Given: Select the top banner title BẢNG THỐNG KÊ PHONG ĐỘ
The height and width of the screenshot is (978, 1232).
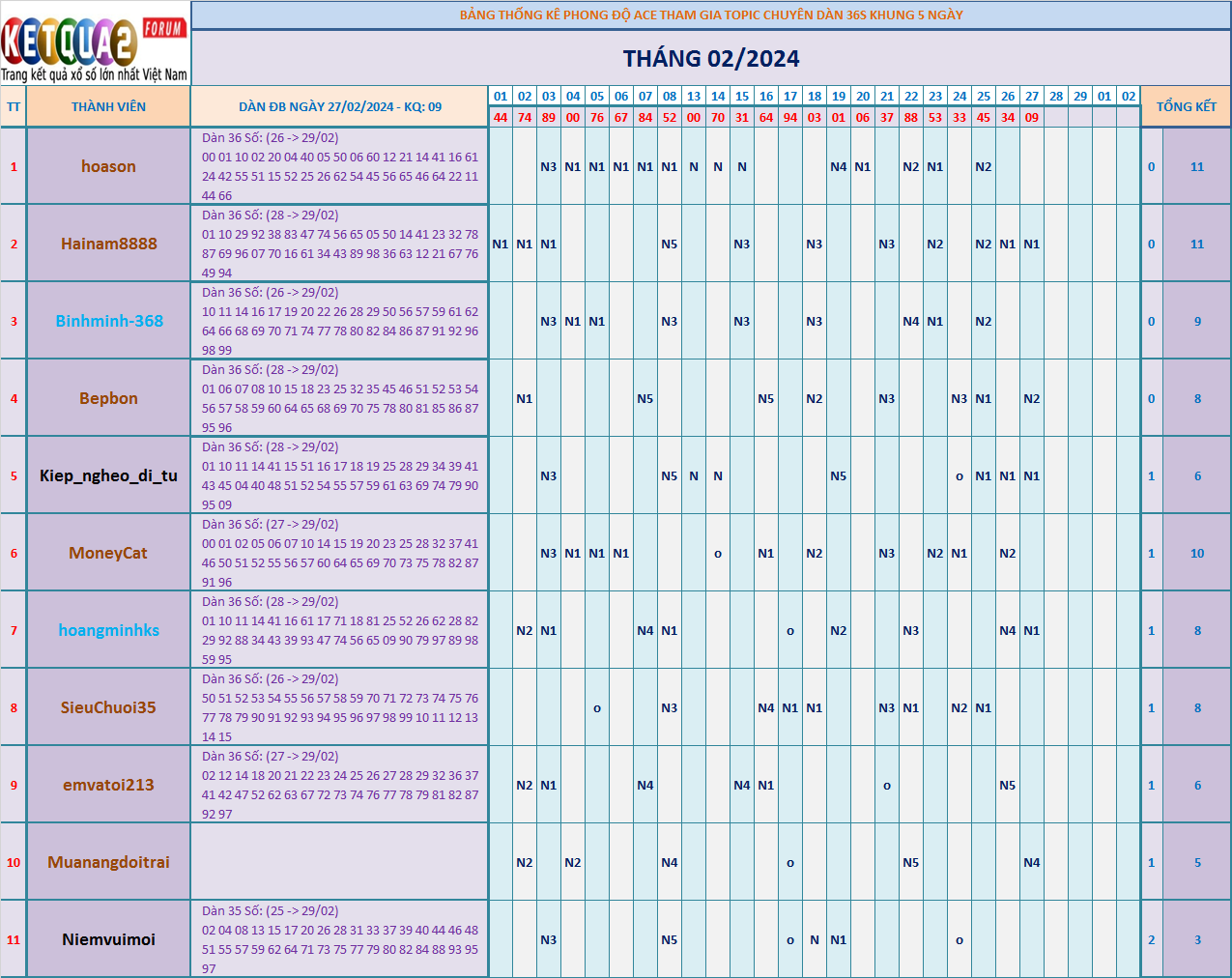Looking at the screenshot, I should point(710,14).
